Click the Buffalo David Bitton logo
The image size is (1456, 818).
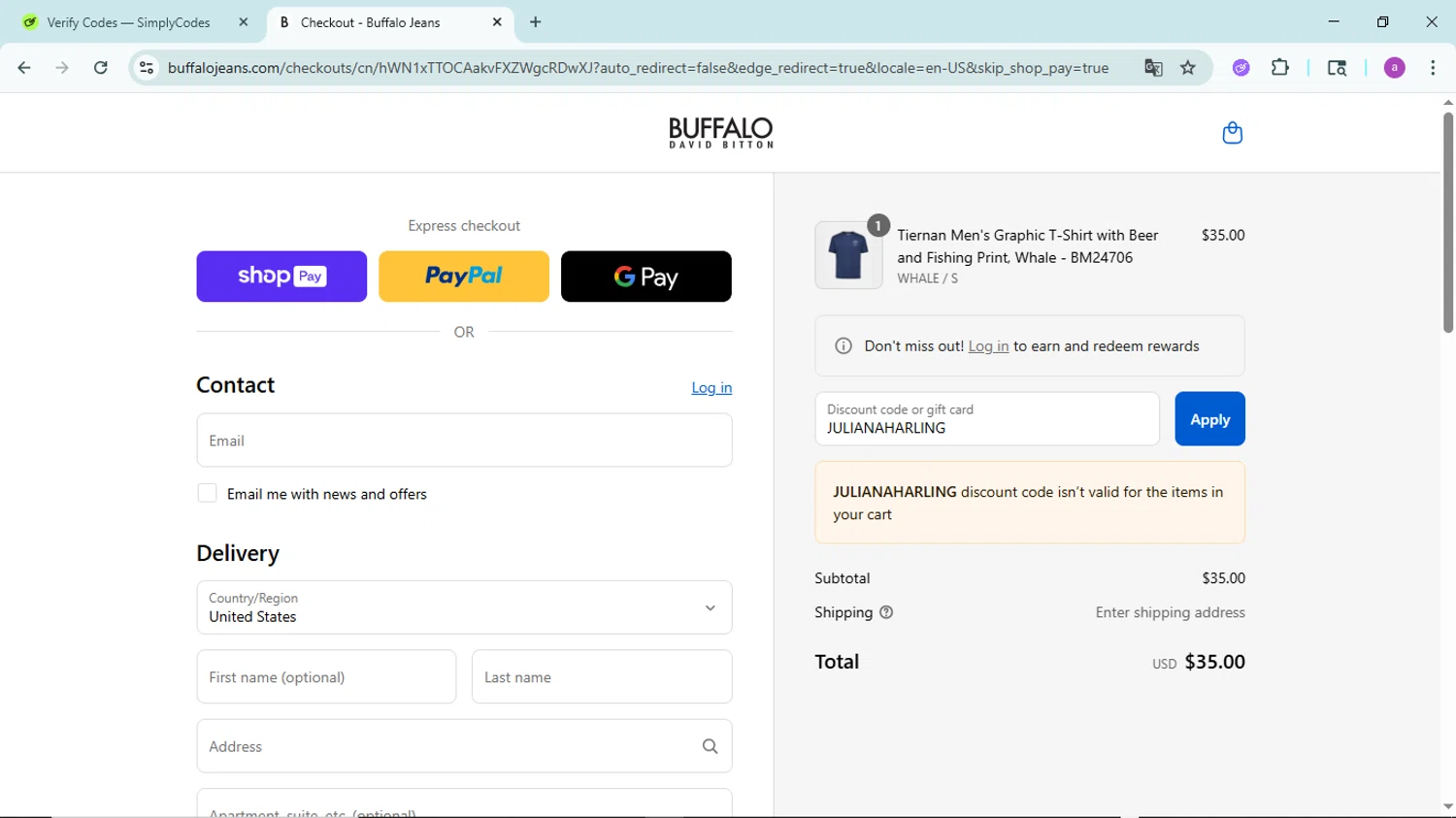pyautogui.click(x=720, y=133)
